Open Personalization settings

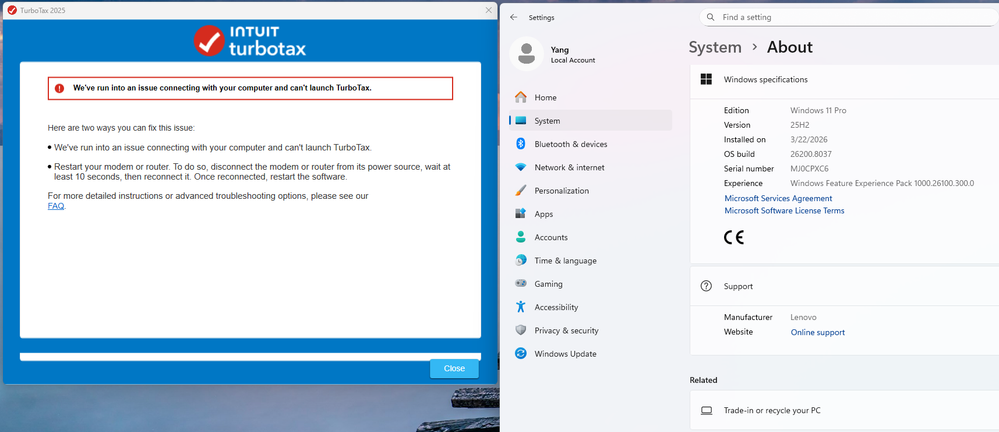tap(590, 191)
